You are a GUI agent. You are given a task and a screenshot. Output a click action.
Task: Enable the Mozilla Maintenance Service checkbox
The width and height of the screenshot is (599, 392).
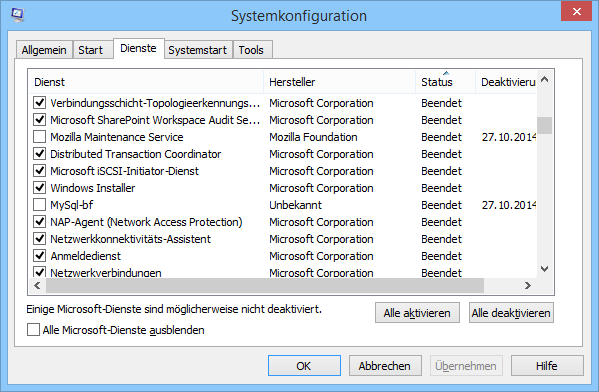coord(39,137)
